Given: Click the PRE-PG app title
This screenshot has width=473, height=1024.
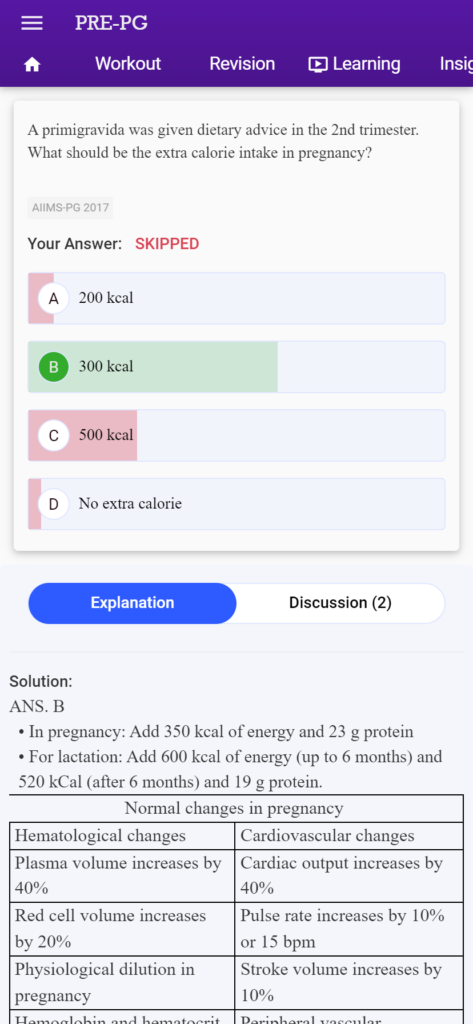Looking at the screenshot, I should point(111,23).
